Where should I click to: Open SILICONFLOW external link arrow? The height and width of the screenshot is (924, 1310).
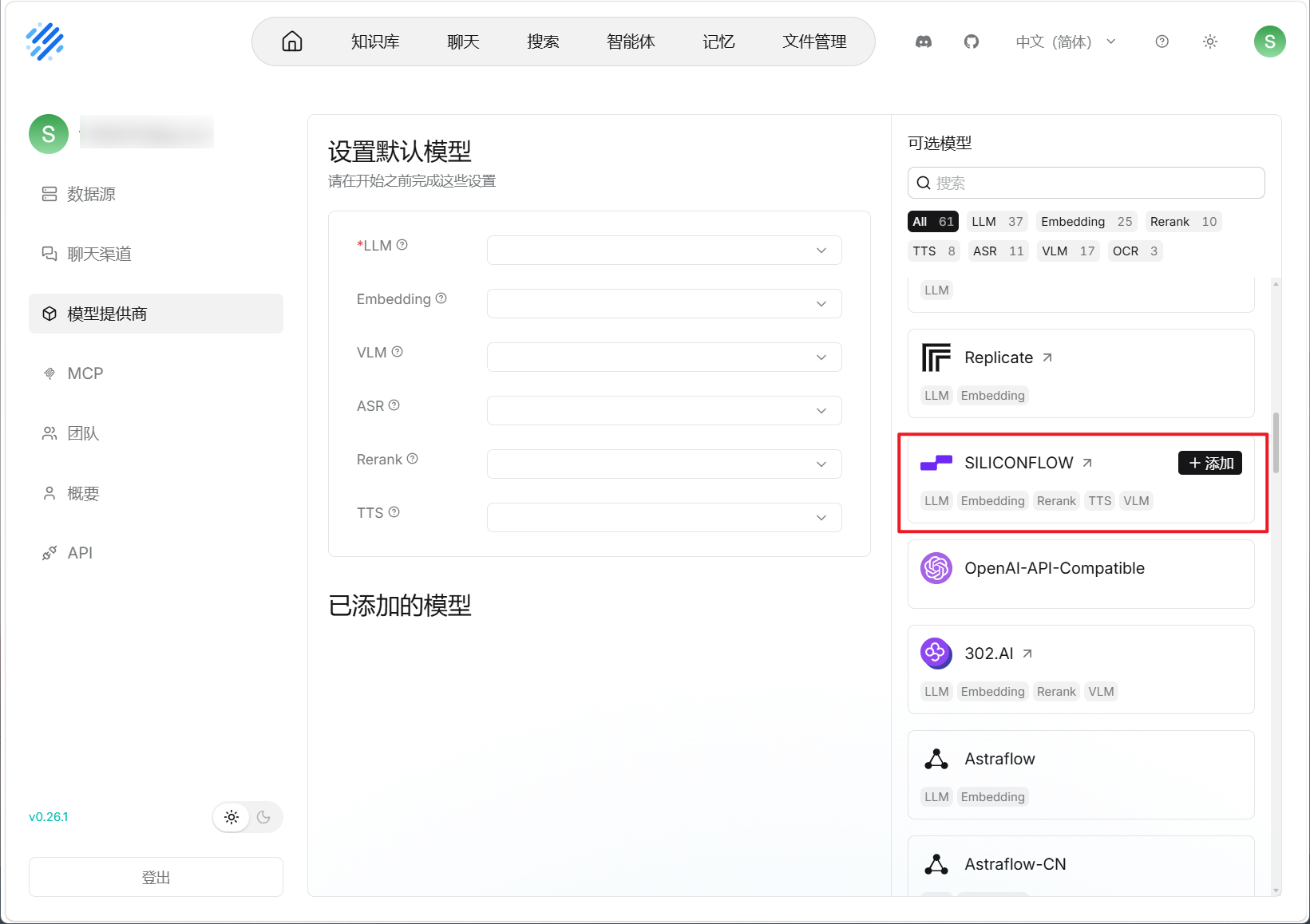(x=1087, y=463)
